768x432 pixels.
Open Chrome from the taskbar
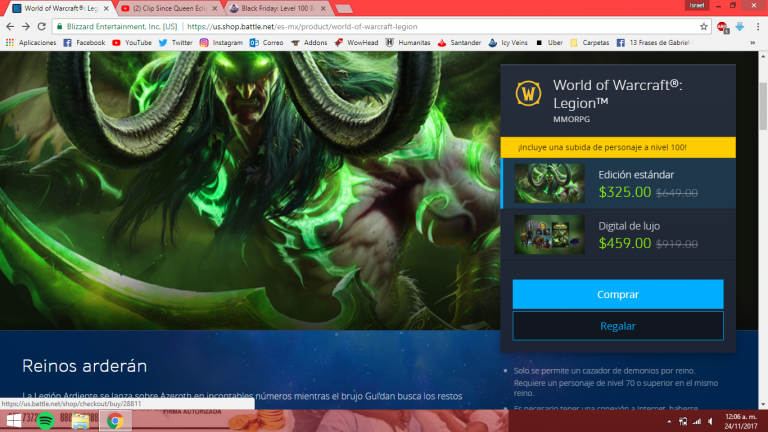pyautogui.click(x=115, y=421)
